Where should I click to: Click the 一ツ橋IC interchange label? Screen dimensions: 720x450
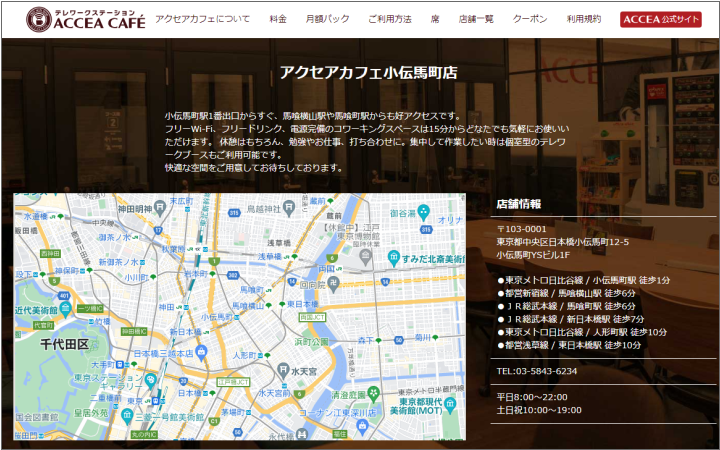pyautogui.click(x=90, y=308)
